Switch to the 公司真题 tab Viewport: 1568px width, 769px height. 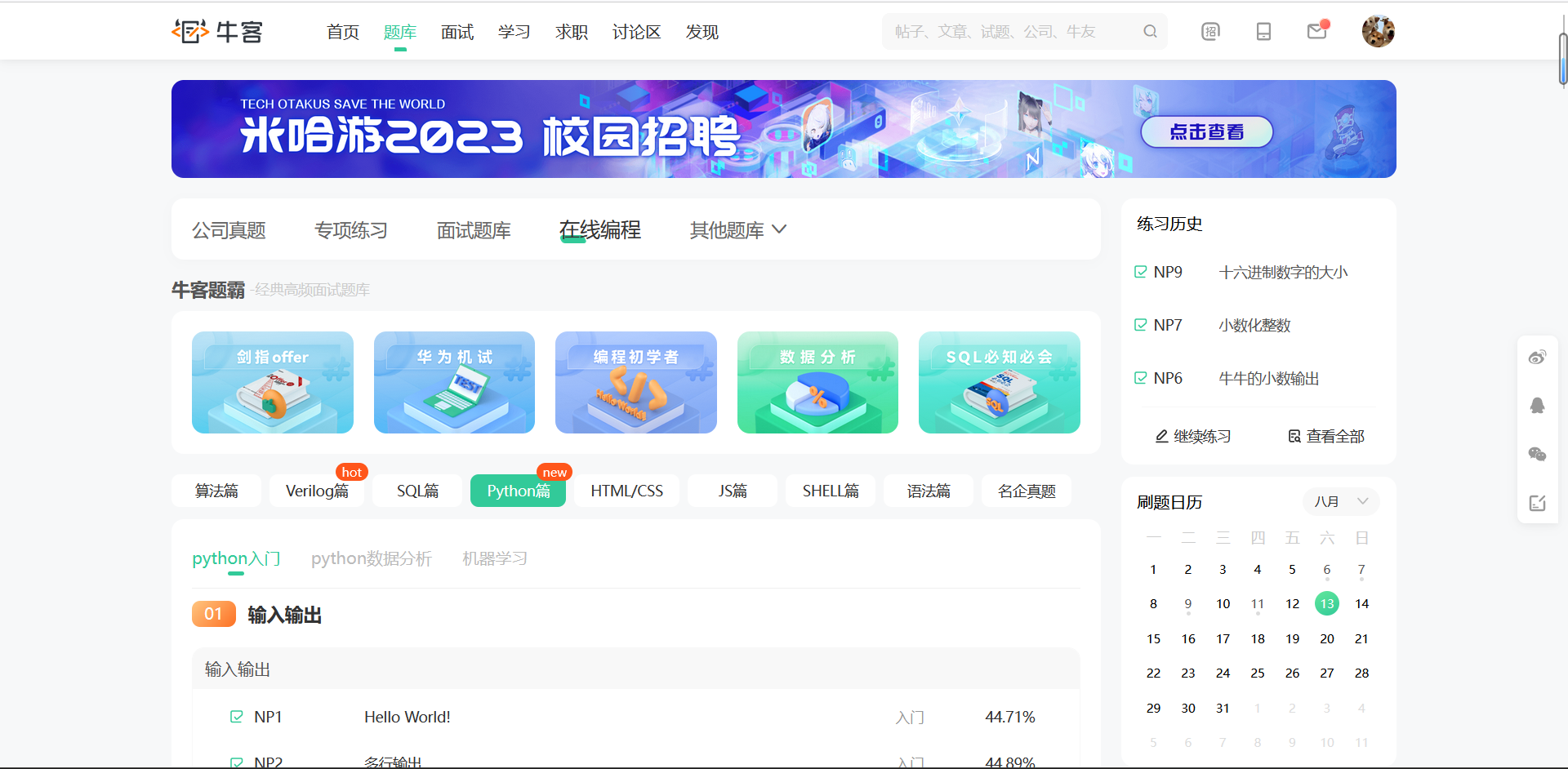coord(229,230)
